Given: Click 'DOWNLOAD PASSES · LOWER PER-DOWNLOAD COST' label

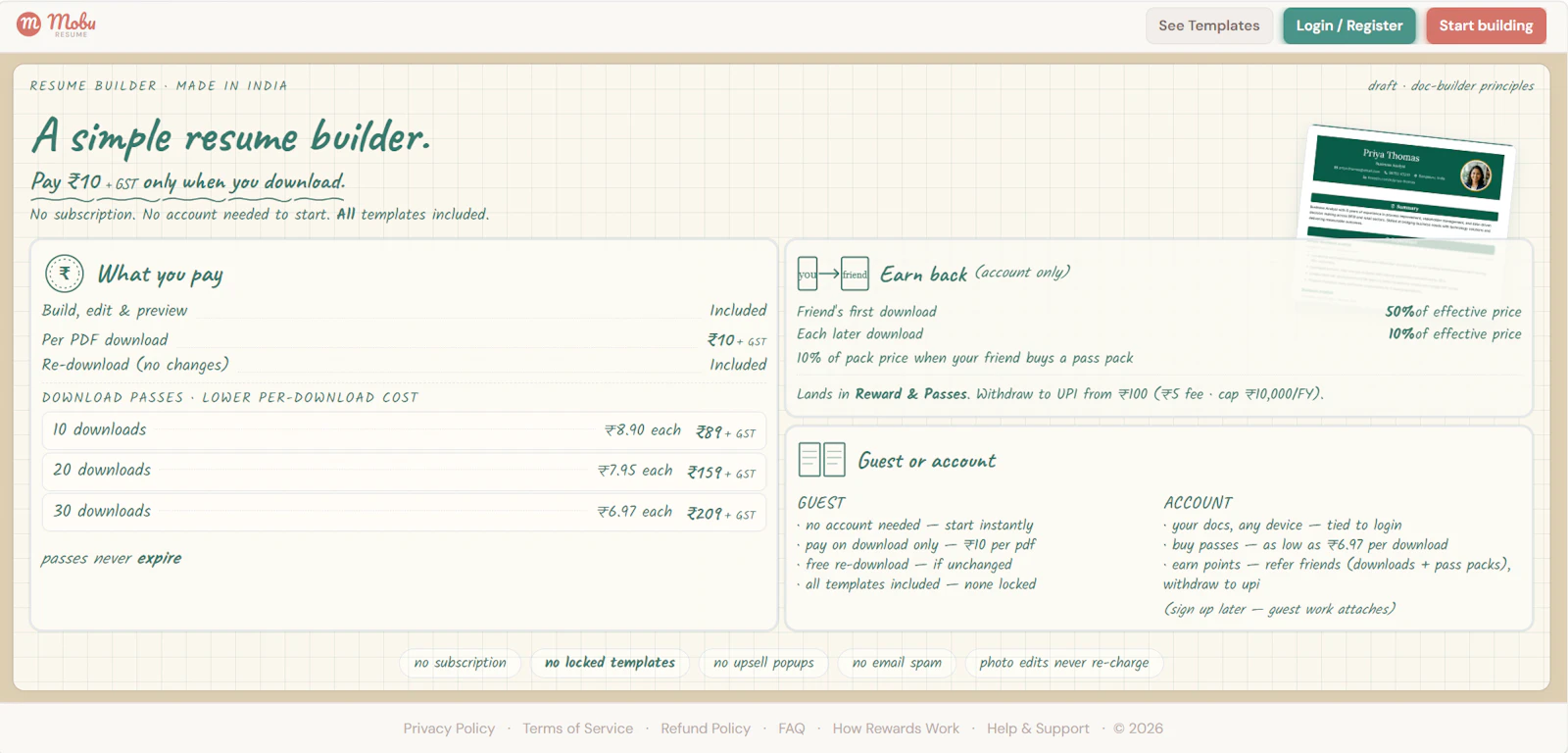Looking at the screenshot, I should click(230, 398).
